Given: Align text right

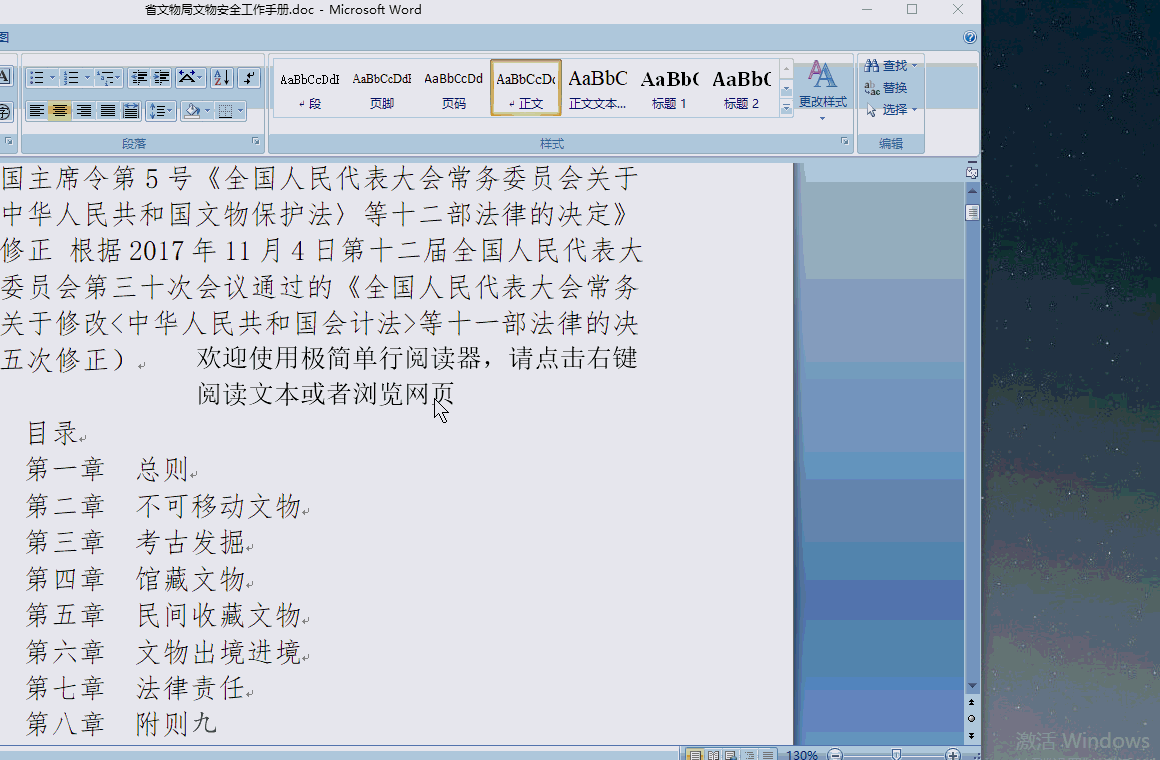Looking at the screenshot, I should [x=84, y=111].
